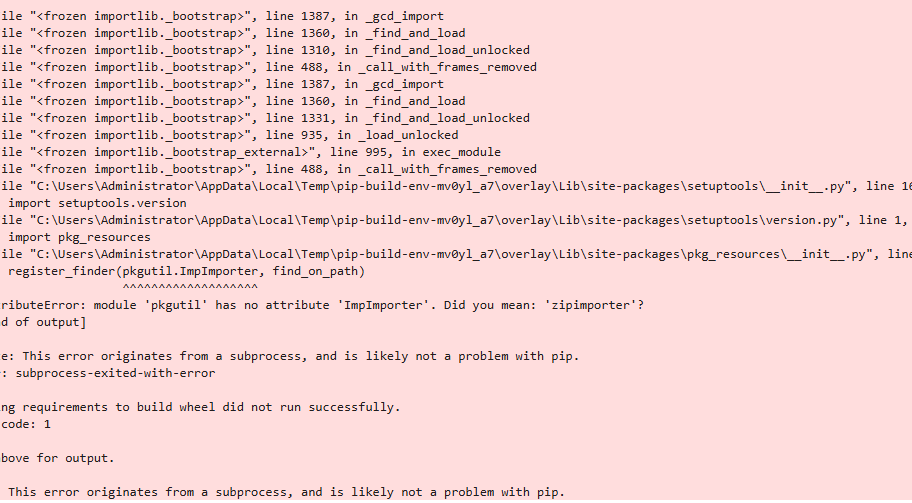
Task: Click the setuptools\version.py file path line
Action: pos(456,220)
